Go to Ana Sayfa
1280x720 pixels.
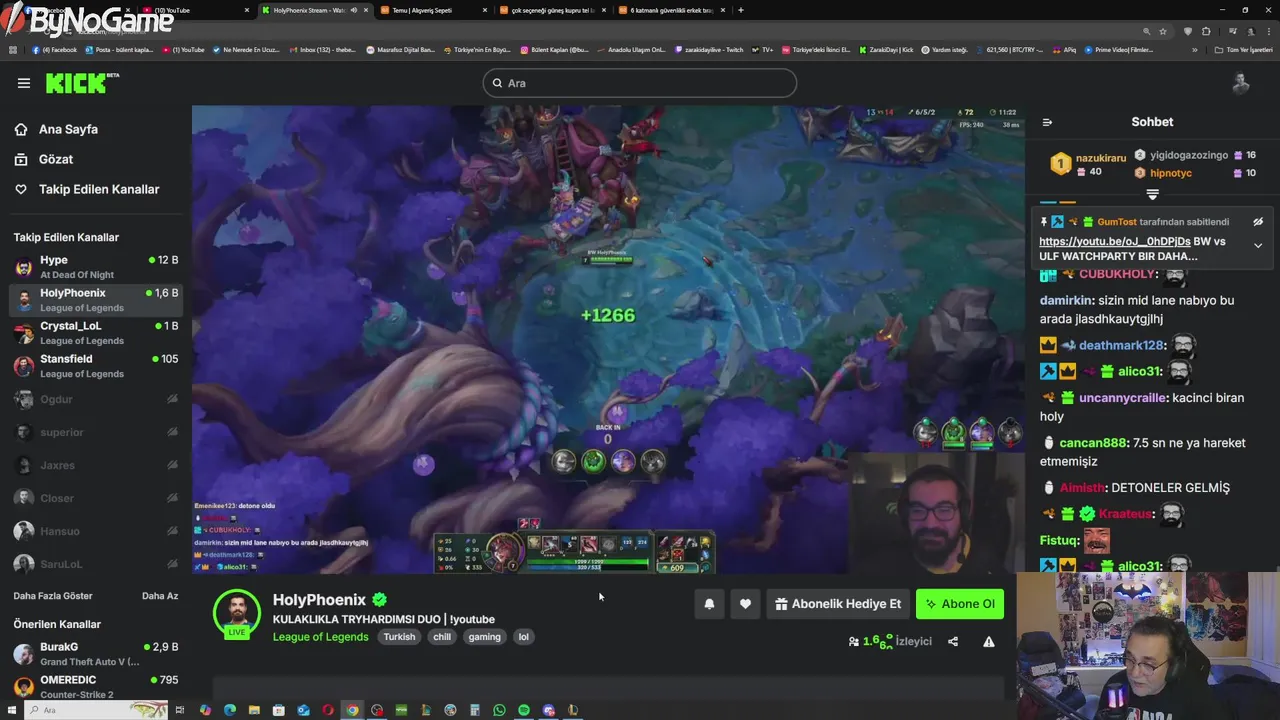pyautogui.click(x=68, y=129)
